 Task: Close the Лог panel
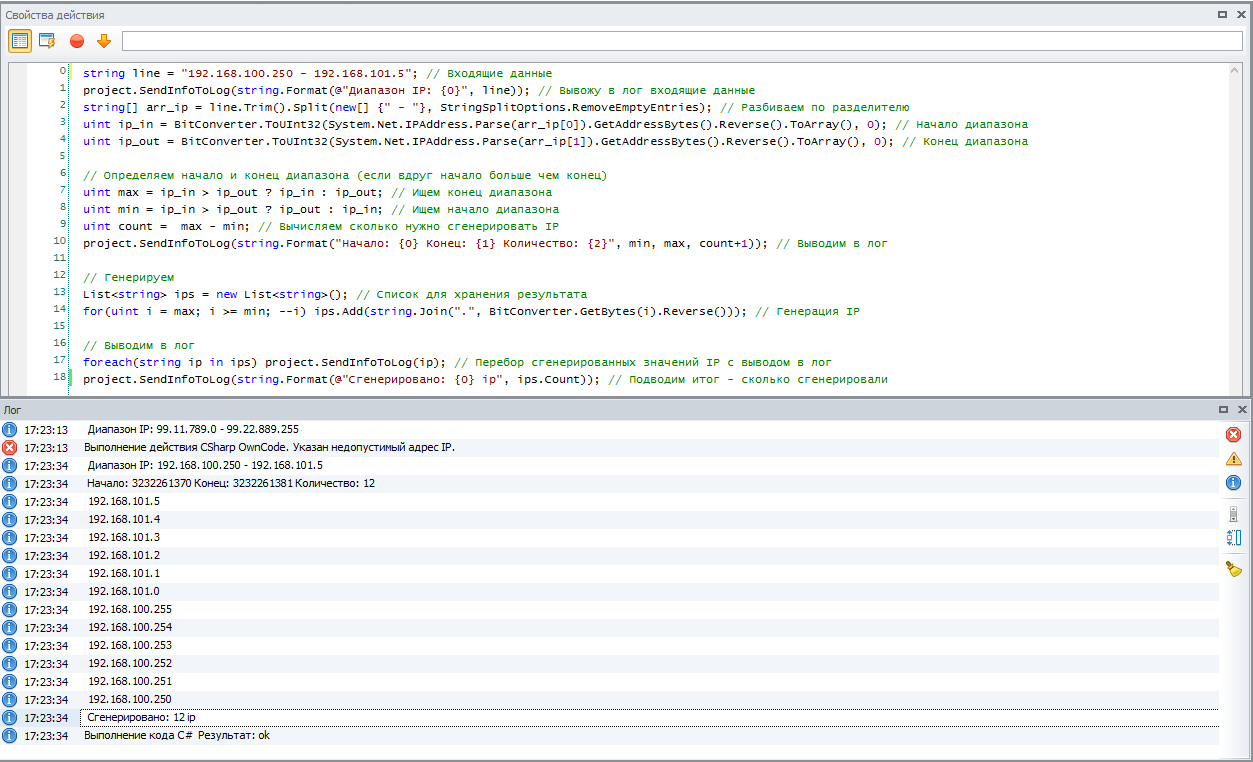click(x=1241, y=410)
